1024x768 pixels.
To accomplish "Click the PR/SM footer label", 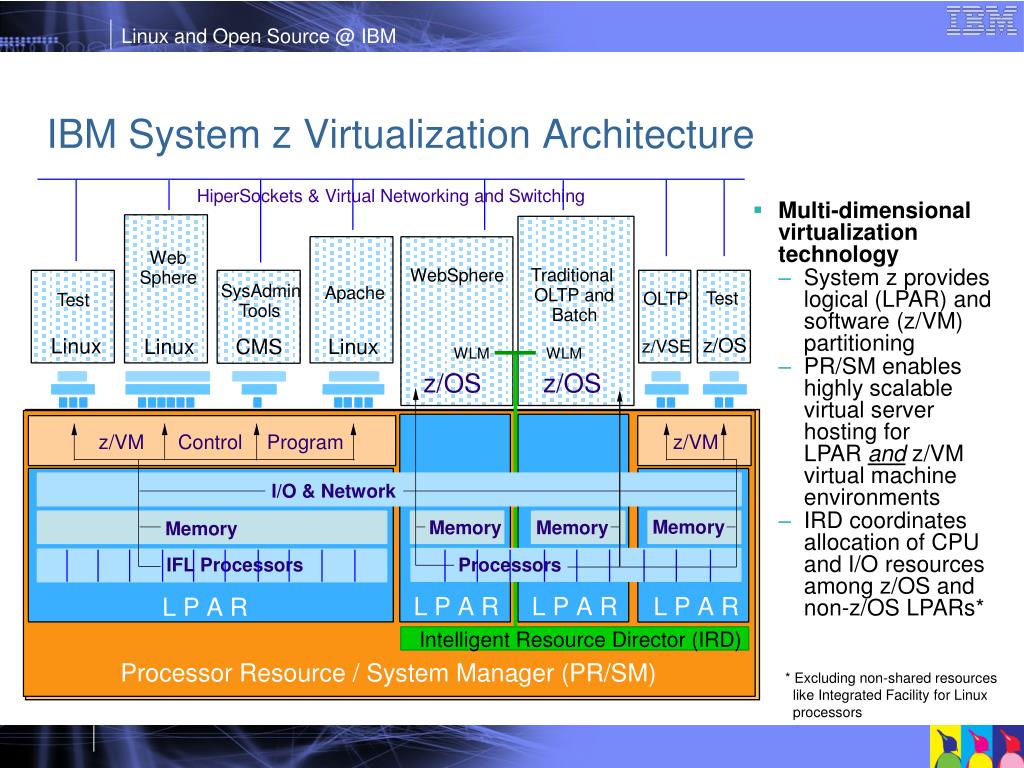I will click(x=390, y=673).
